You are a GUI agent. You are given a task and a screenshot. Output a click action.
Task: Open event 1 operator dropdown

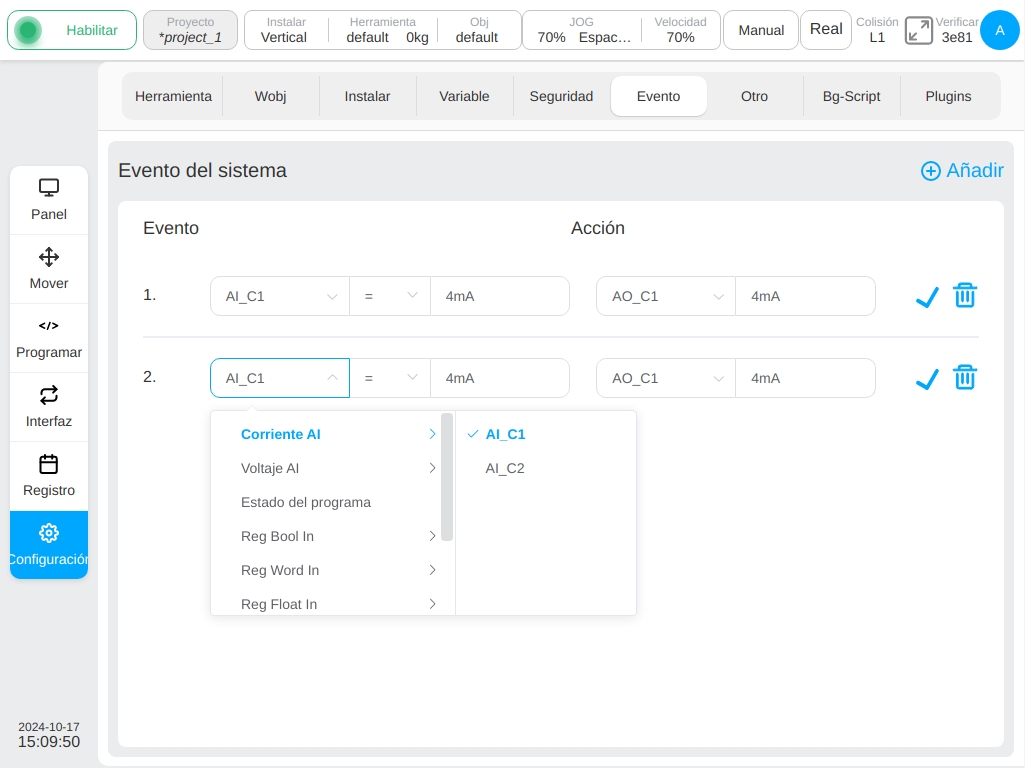point(390,296)
